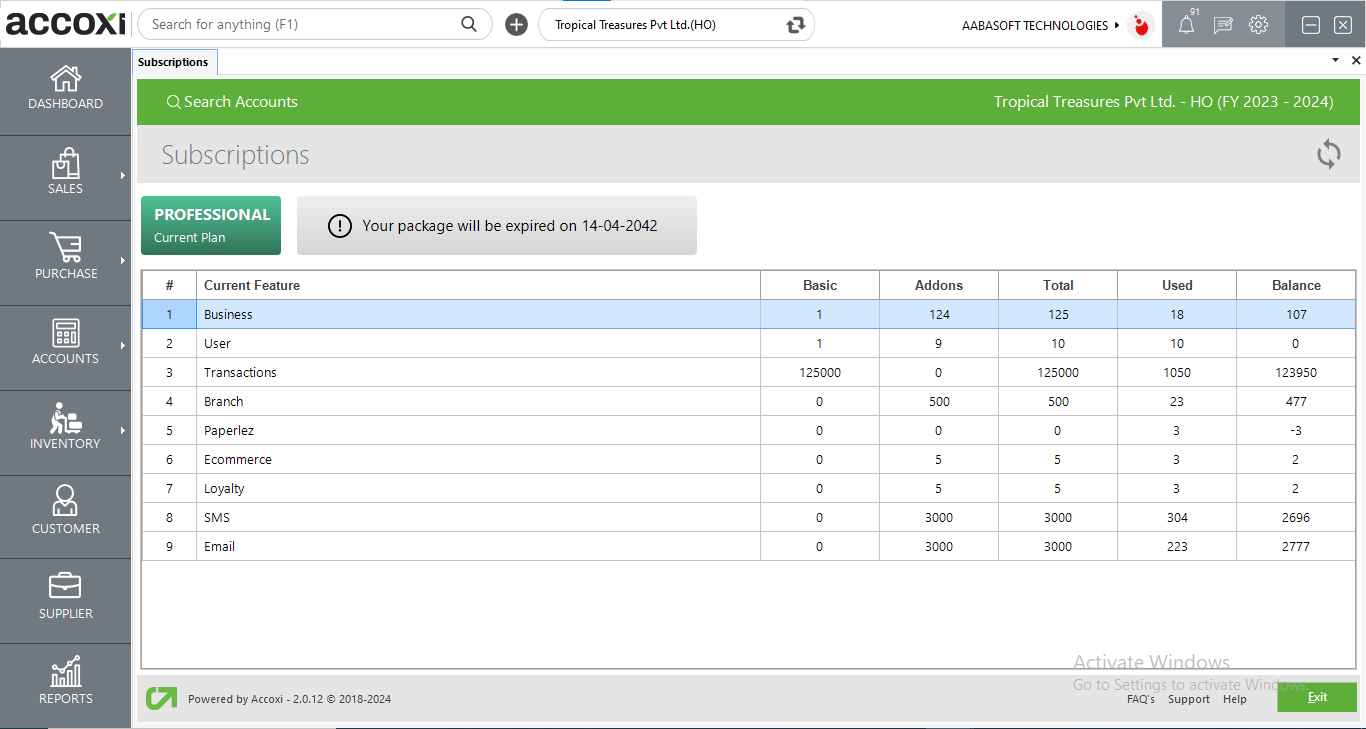Close the Subscriptions tab panel

[1356, 61]
